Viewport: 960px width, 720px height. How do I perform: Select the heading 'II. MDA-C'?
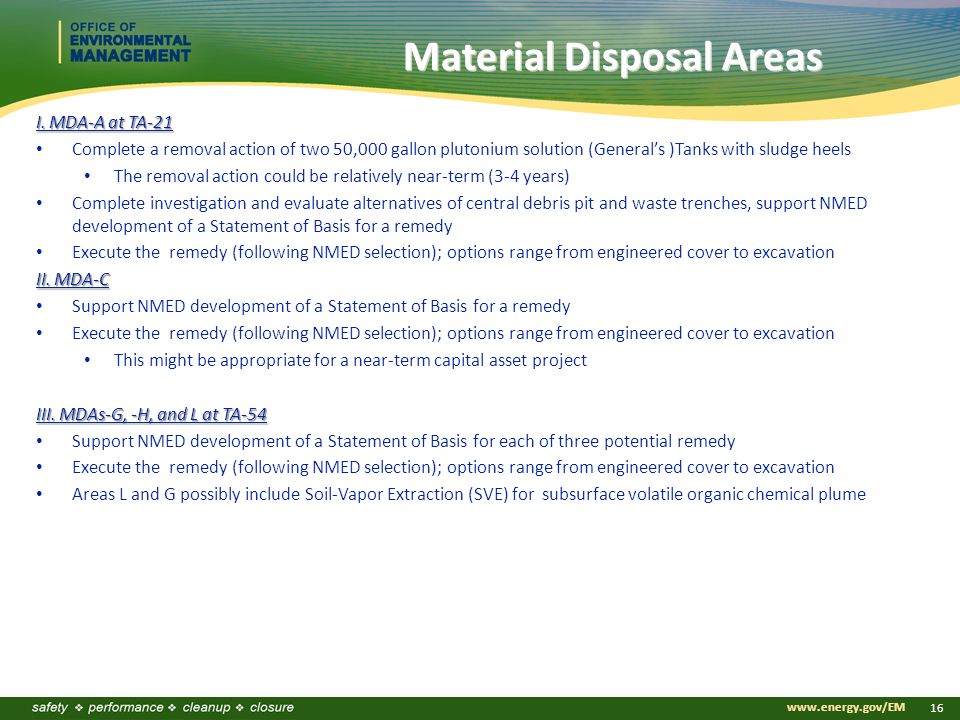click(73, 280)
